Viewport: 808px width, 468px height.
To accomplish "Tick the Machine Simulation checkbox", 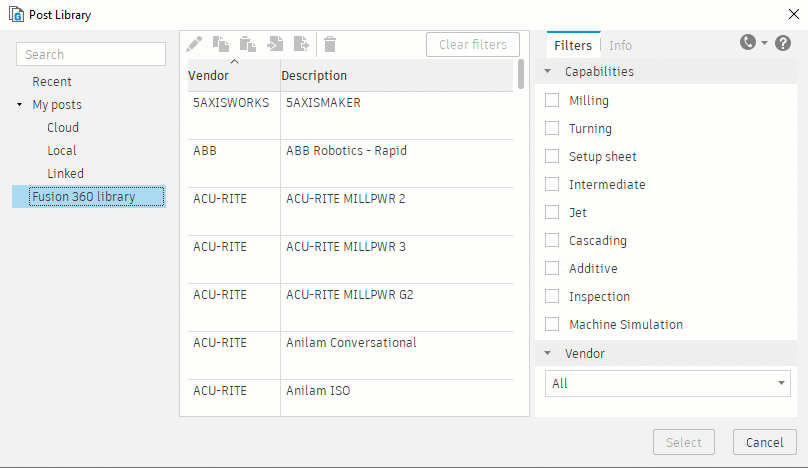I will (552, 324).
